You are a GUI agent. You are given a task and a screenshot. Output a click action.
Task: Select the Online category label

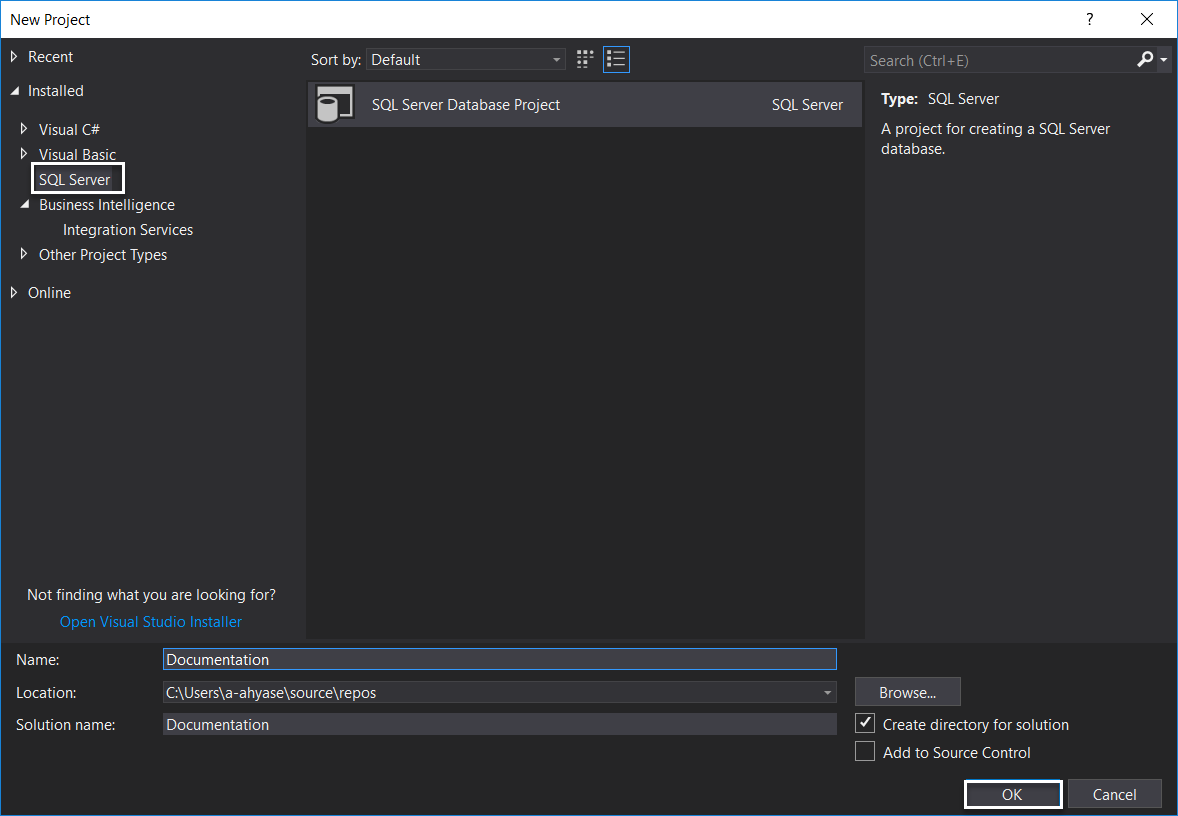50,292
